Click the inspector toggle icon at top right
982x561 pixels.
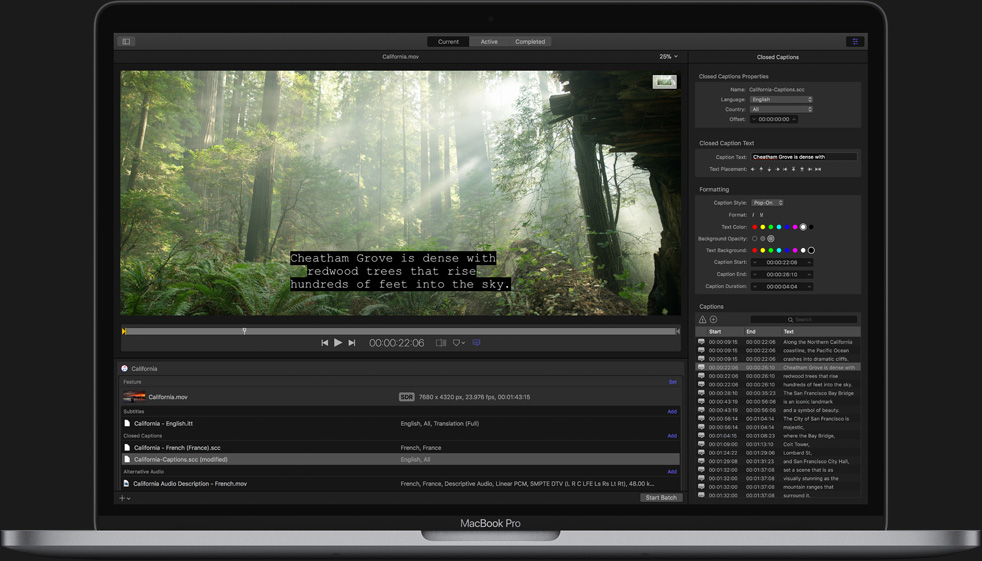(x=855, y=42)
